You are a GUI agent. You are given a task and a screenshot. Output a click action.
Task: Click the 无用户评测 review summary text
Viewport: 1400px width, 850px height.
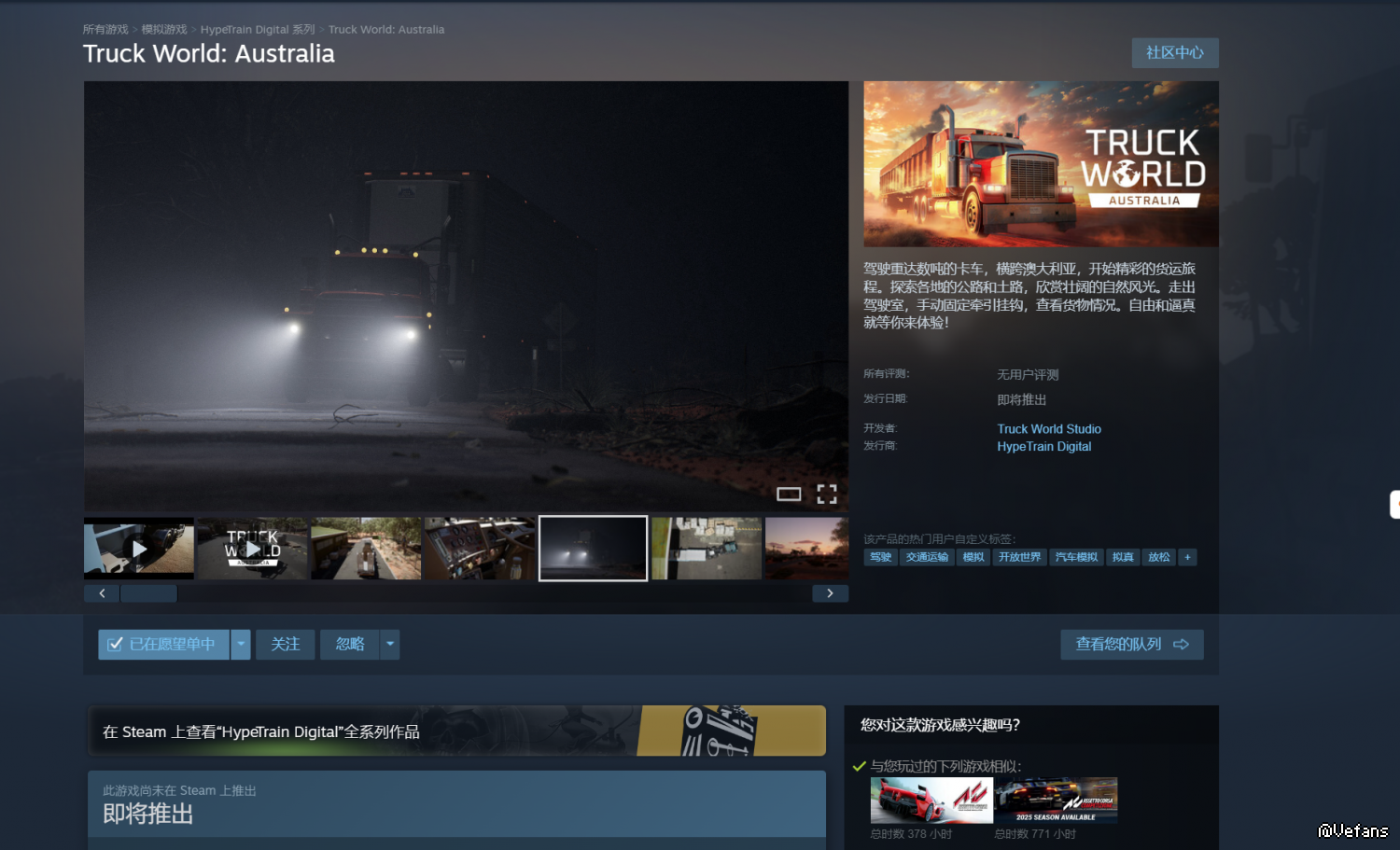(x=1028, y=375)
